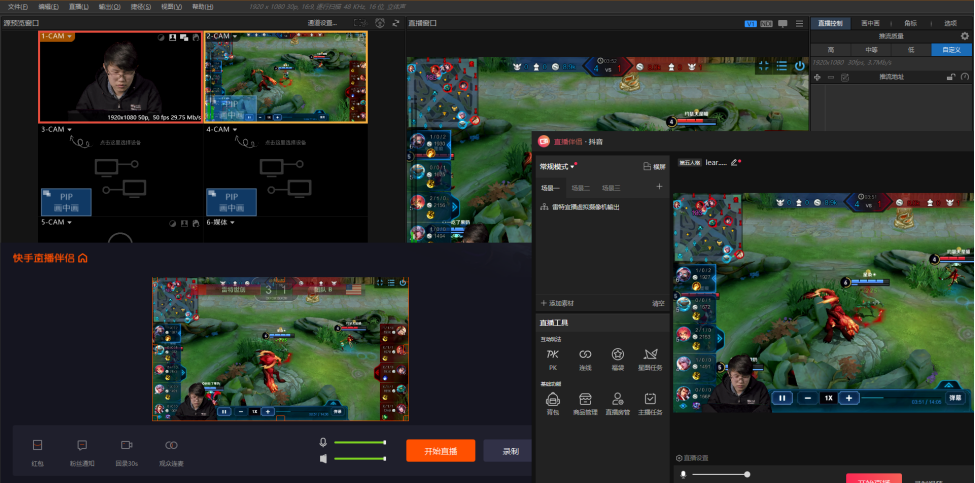Open 主播任务 streamer tasks tool

pos(650,403)
